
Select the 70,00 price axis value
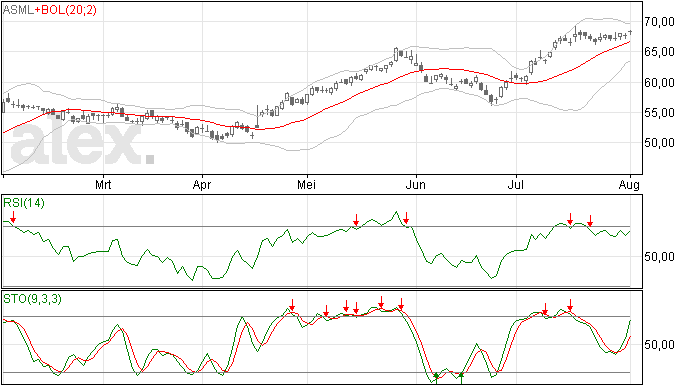(x=659, y=22)
